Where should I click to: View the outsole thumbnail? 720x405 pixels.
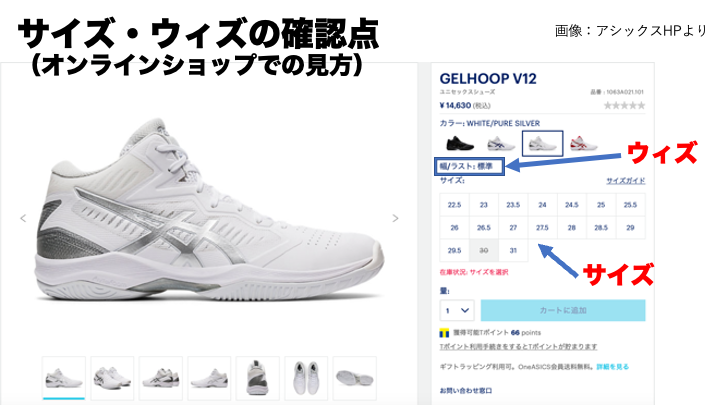point(354,377)
